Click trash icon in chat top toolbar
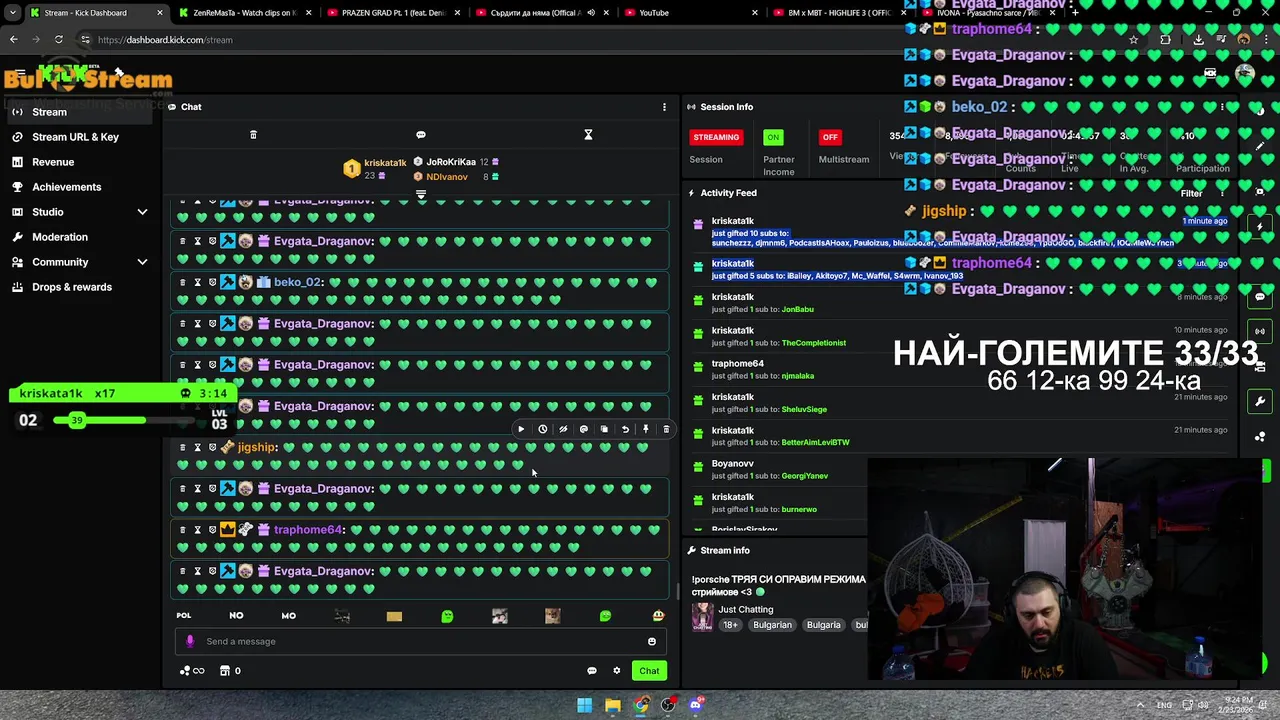 coord(253,135)
